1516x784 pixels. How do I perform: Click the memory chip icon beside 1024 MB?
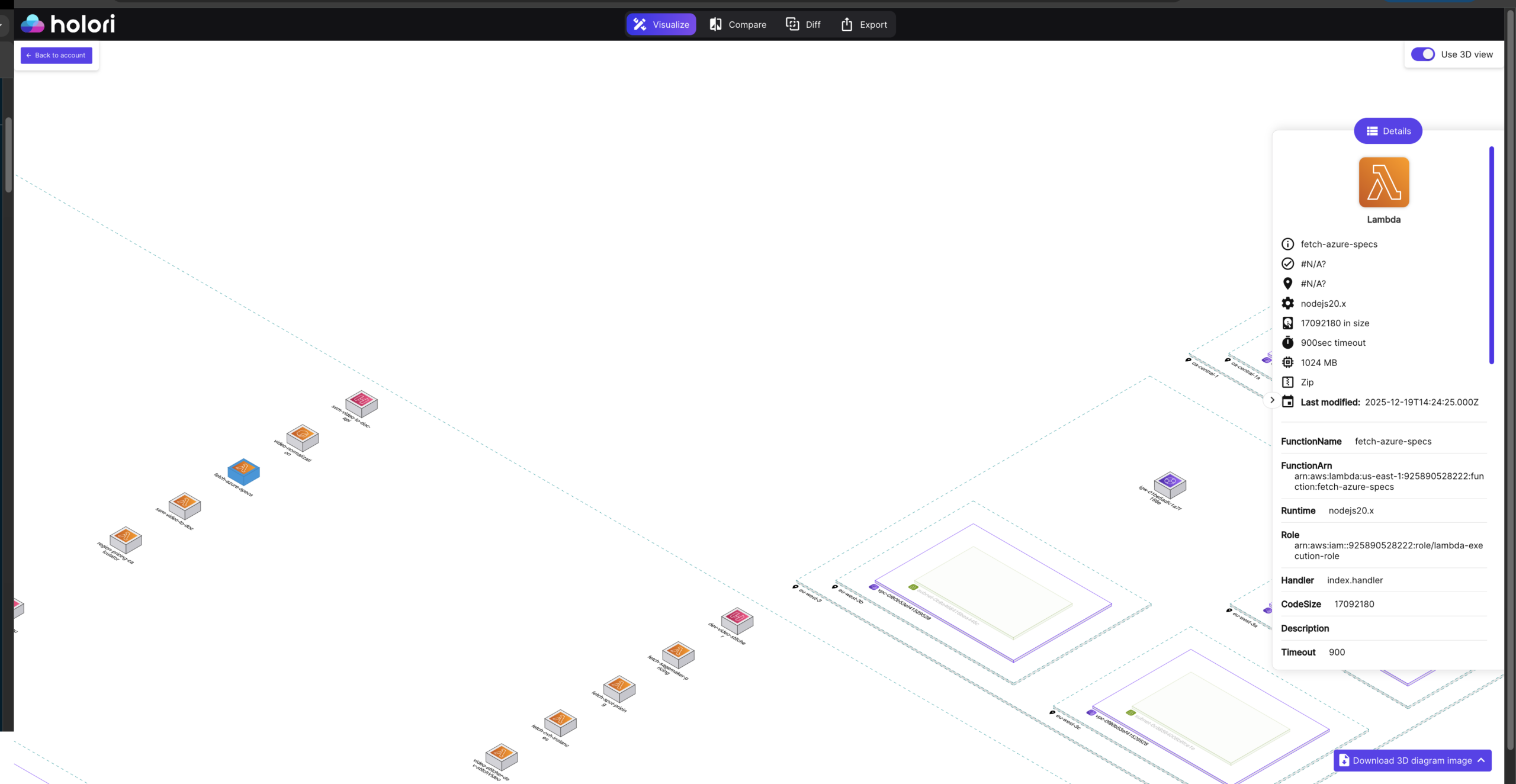(x=1287, y=362)
